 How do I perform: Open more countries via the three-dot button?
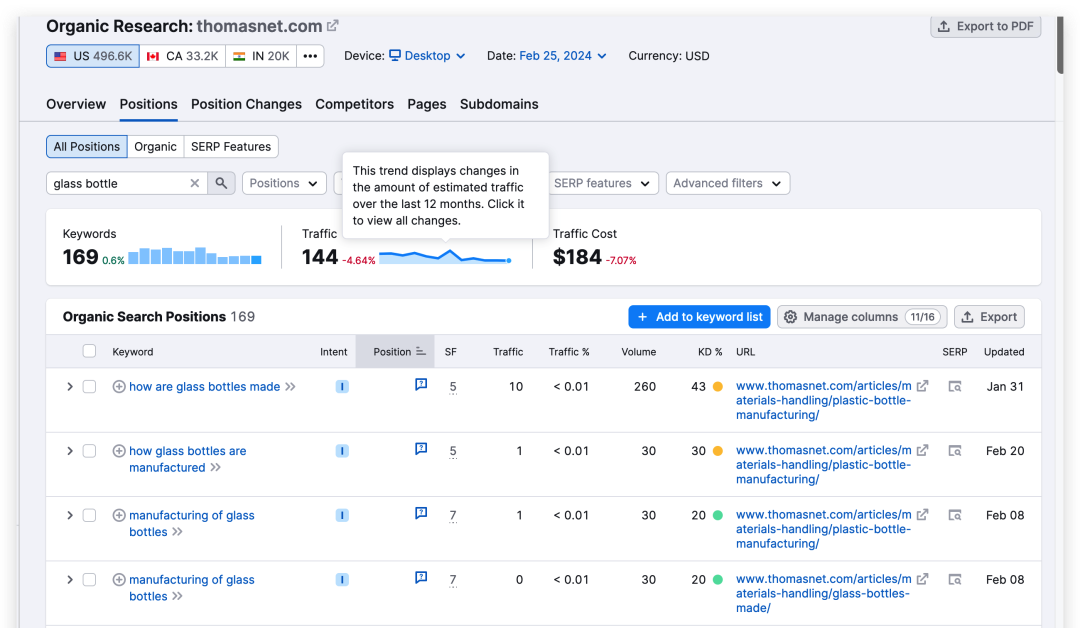click(311, 56)
